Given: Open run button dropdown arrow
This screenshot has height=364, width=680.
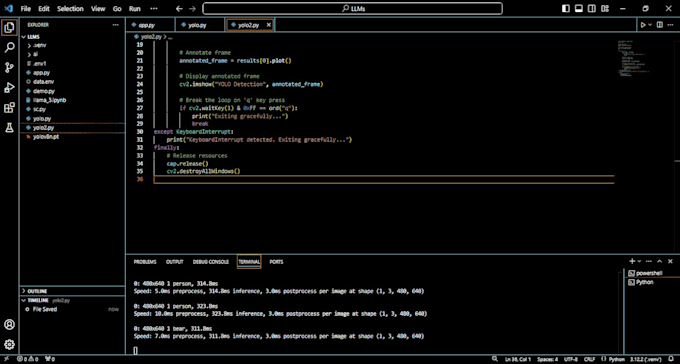Looking at the screenshot, I should coord(650,25).
